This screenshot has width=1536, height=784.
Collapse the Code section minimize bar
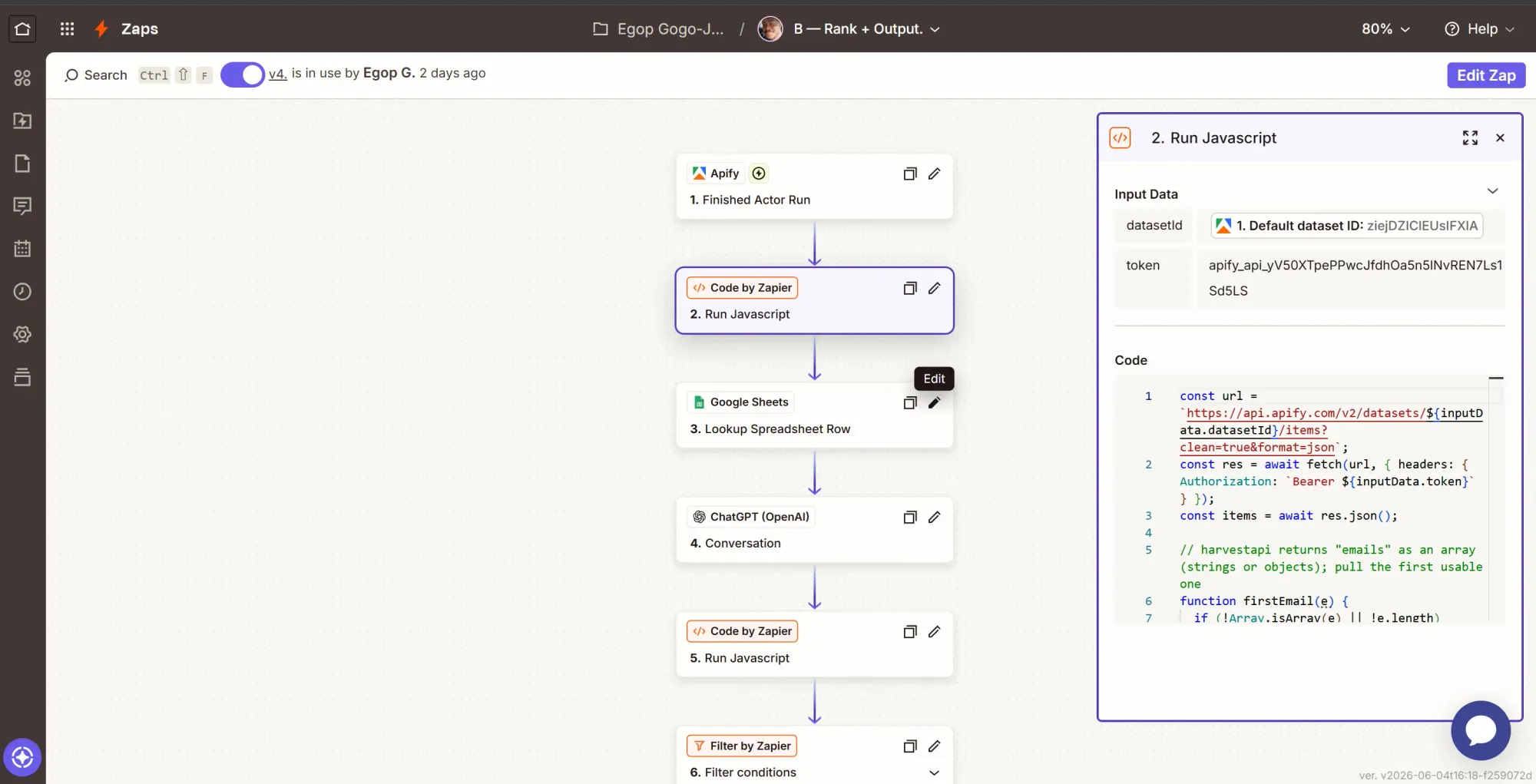tap(1495, 378)
